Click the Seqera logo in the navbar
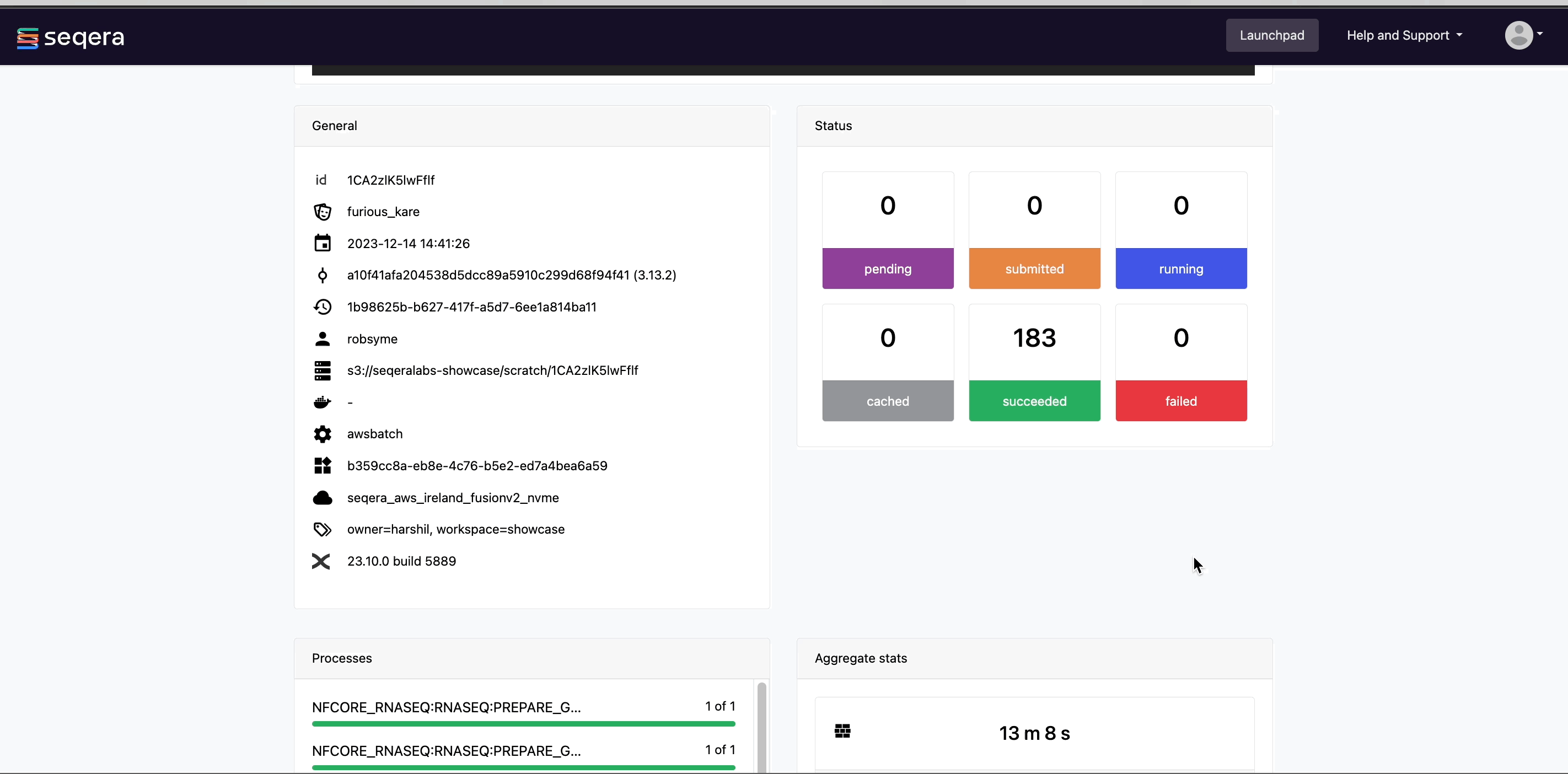The height and width of the screenshot is (774, 1568). [x=70, y=37]
